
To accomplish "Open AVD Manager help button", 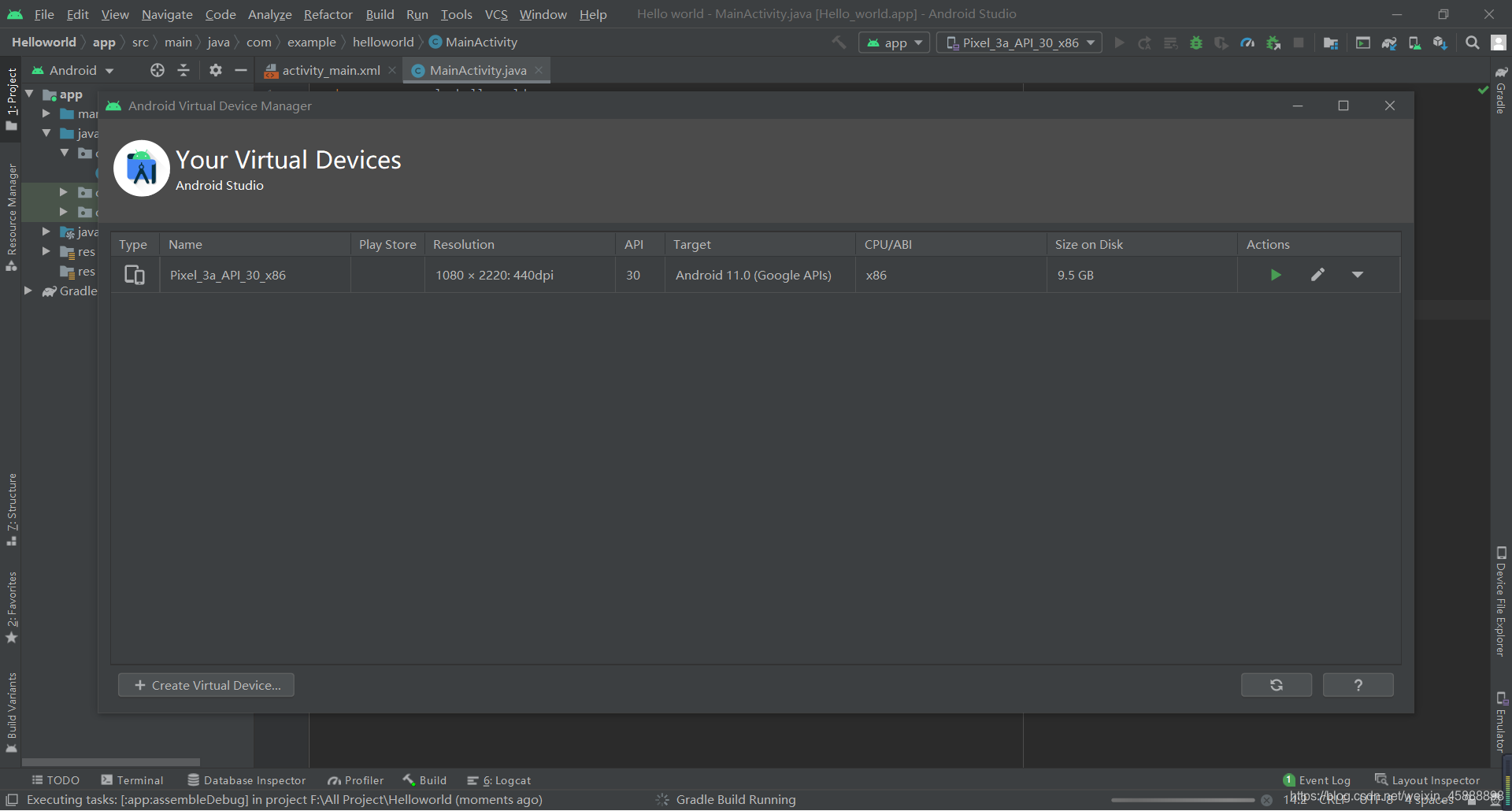I will tap(1358, 685).
